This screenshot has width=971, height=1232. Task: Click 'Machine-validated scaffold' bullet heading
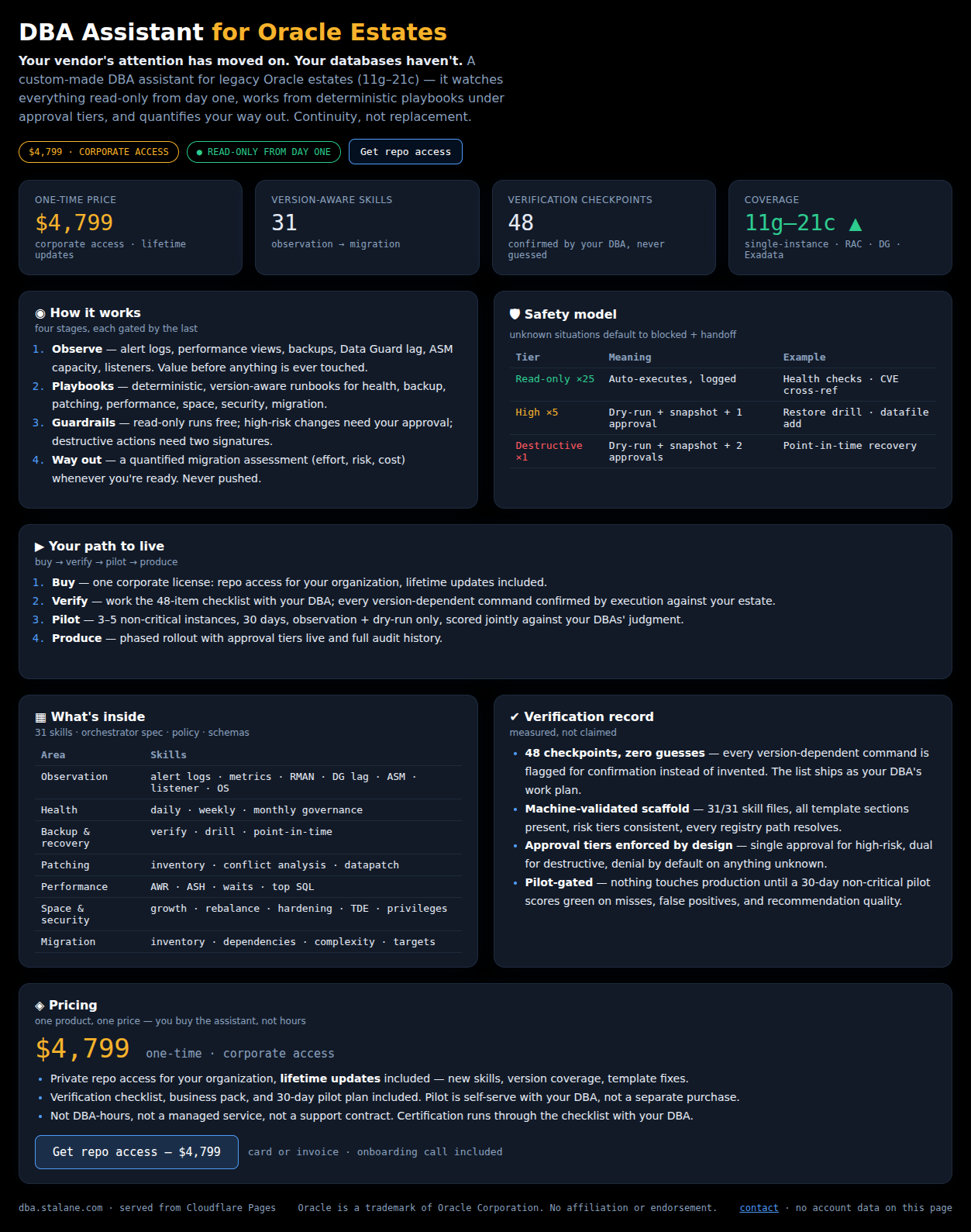tap(607, 809)
